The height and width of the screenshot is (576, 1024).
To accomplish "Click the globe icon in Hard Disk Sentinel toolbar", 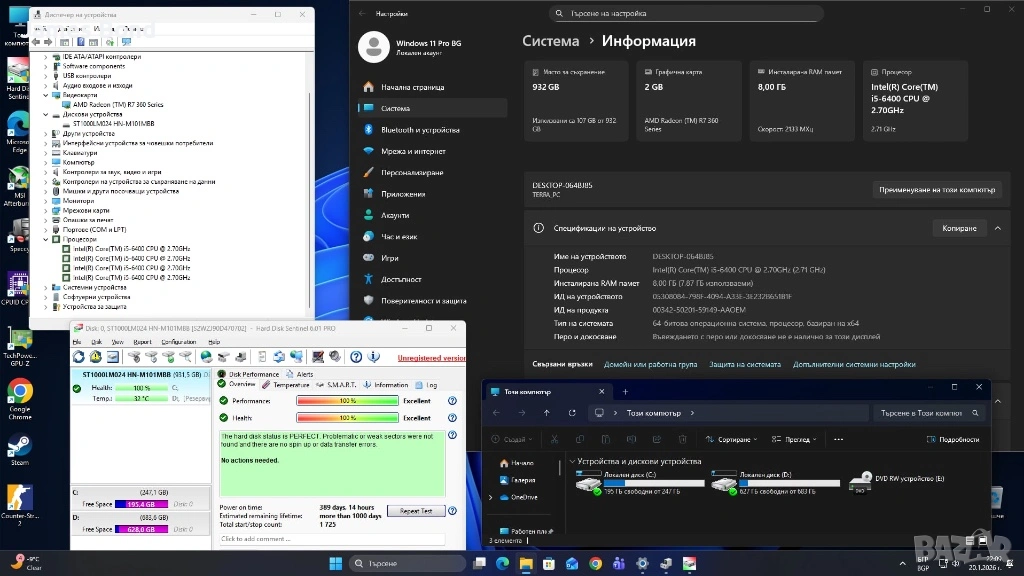I will point(206,357).
